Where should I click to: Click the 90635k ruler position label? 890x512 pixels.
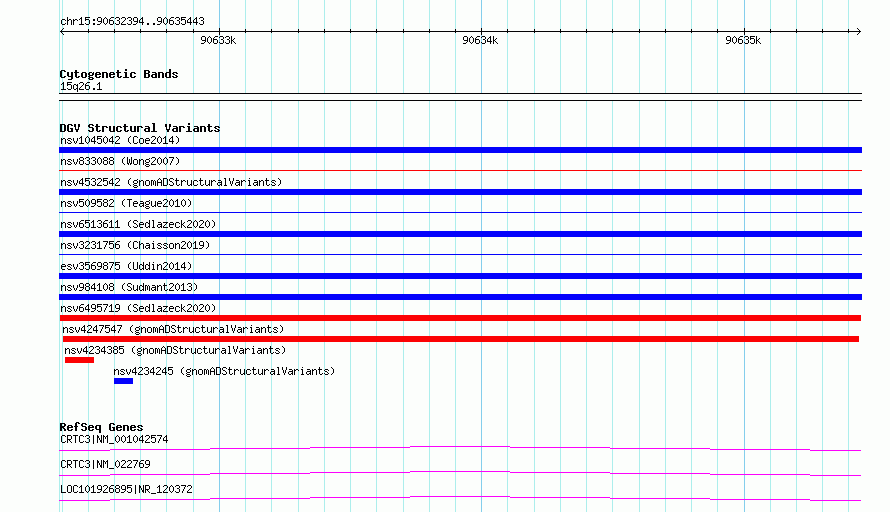(743, 40)
